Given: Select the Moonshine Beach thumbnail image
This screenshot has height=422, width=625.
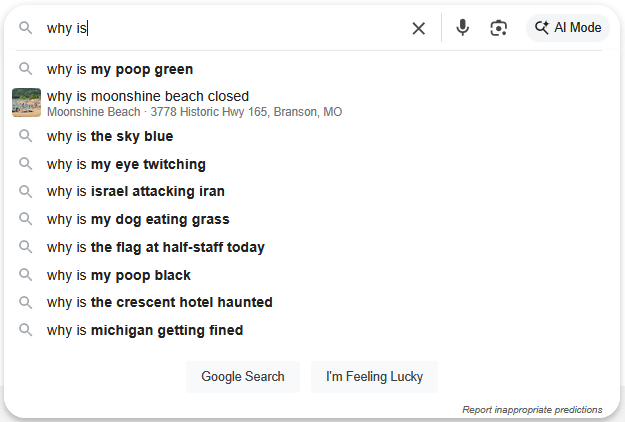Looking at the screenshot, I should [x=26, y=102].
